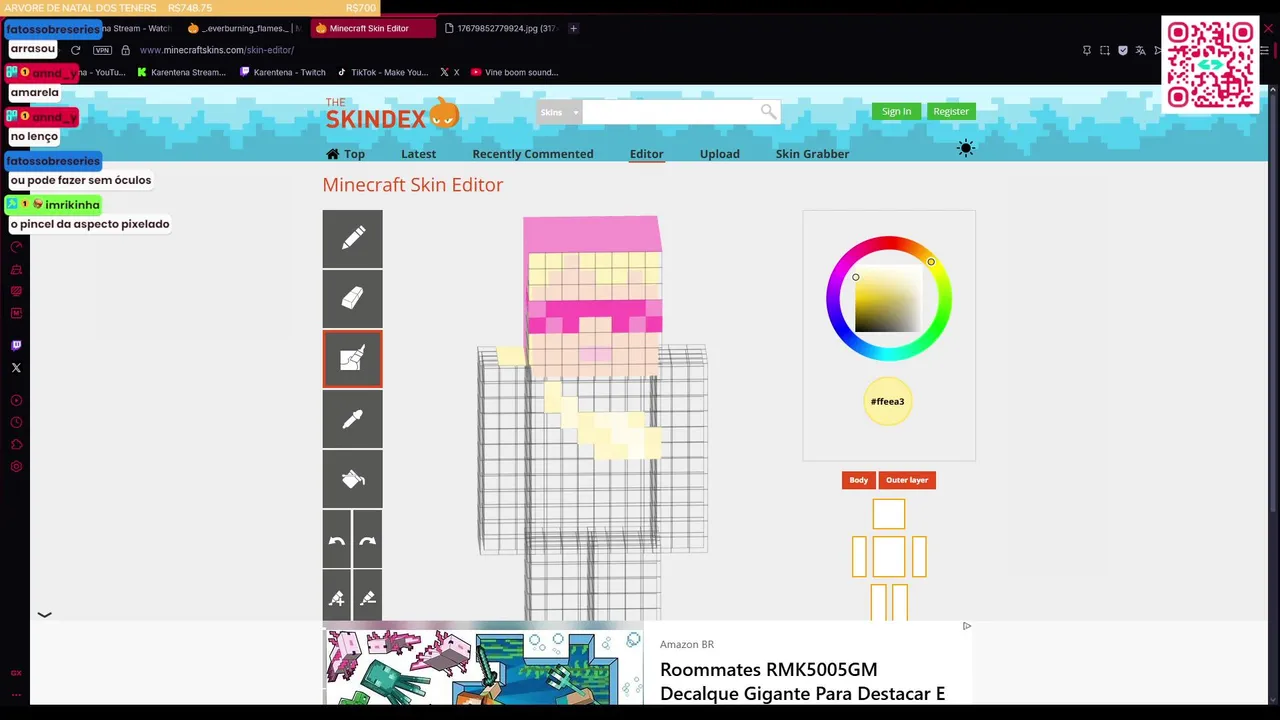This screenshot has height=720, width=1280.
Task: Open the ad blocker shield icon
Action: (x=1123, y=50)
